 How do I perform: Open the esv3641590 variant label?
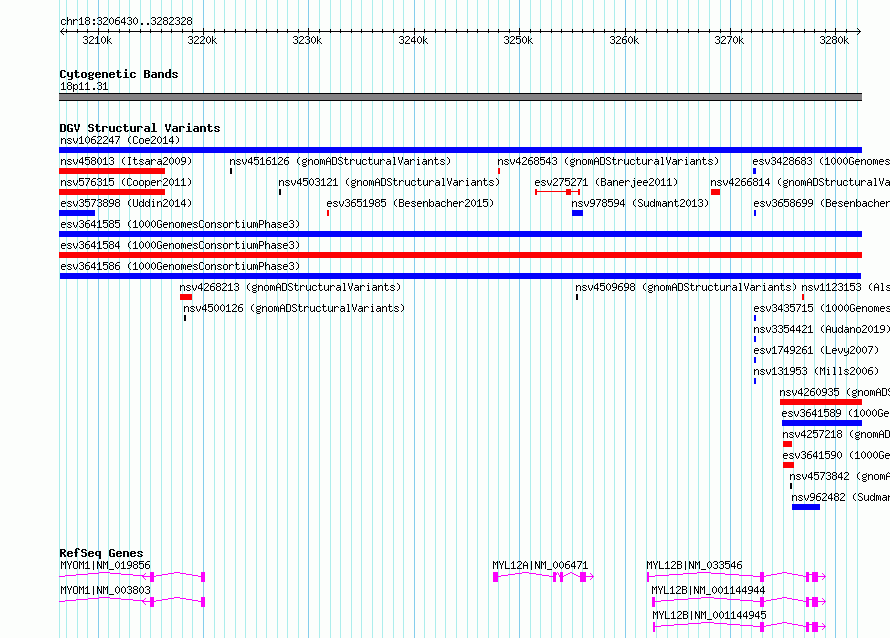click(836, 455)
